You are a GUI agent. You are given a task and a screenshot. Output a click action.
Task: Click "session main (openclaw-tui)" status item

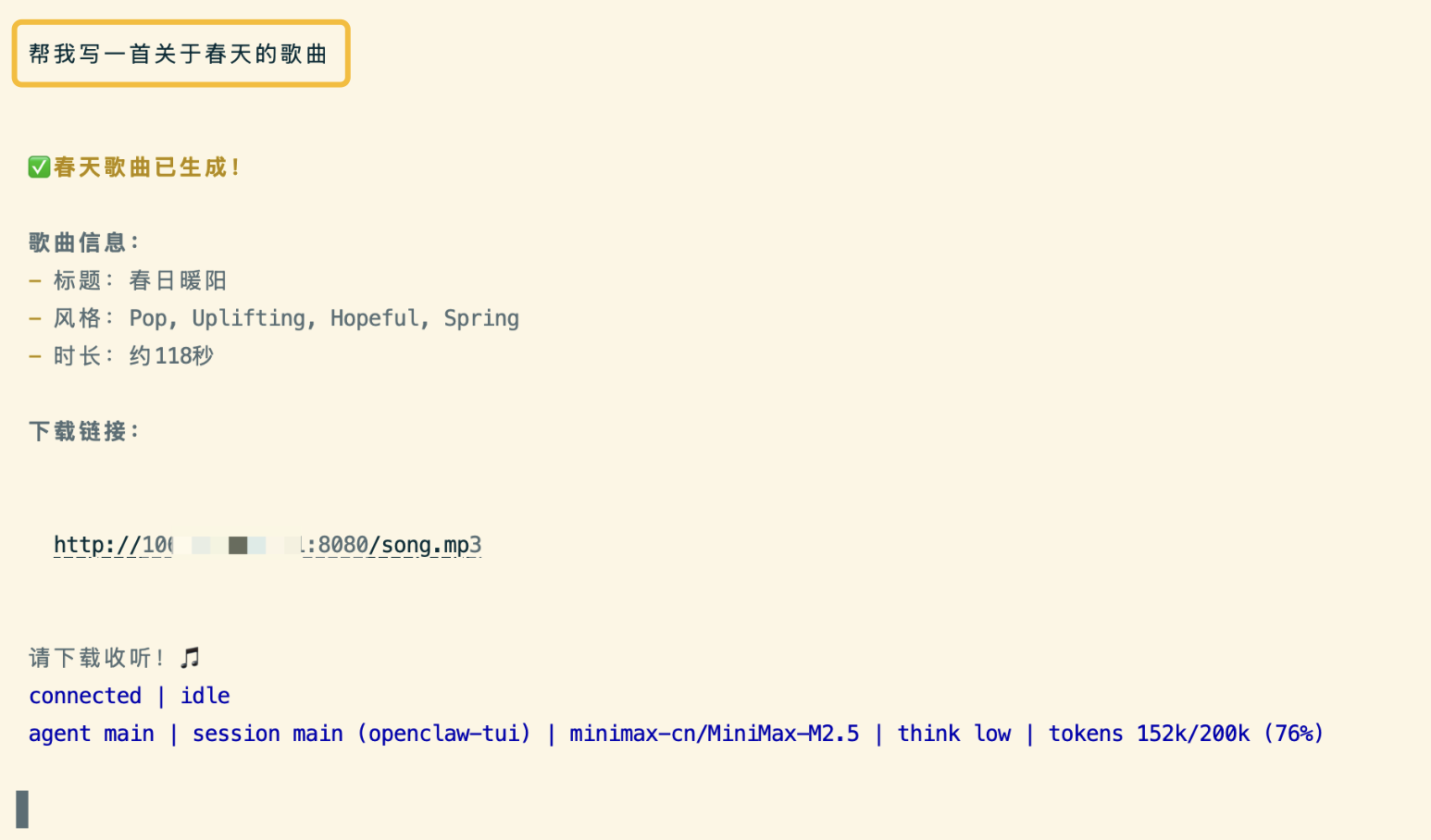pos(361,734)
